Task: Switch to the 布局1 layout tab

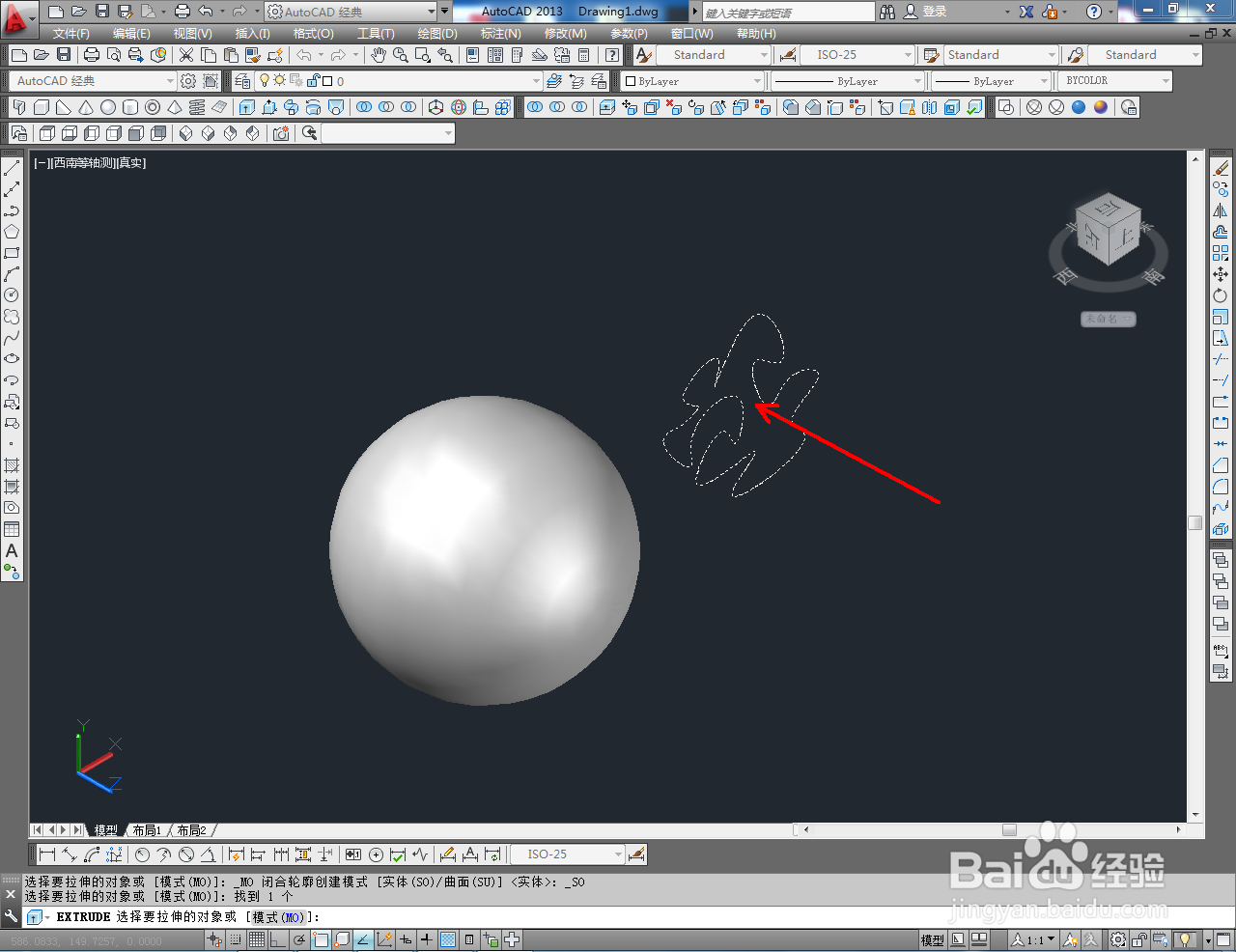Action: click(x=147, y=830)
